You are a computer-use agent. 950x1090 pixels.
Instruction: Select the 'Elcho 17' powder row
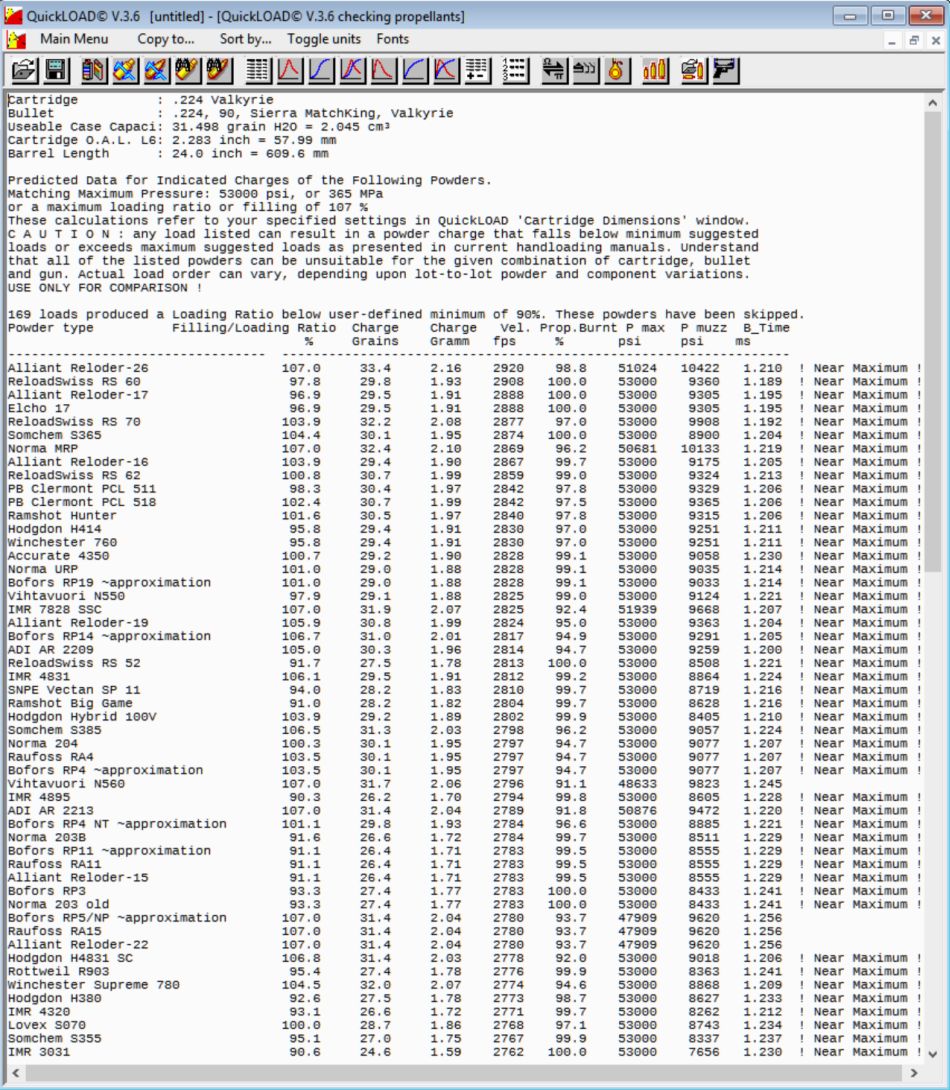click(x=464, y=408)
